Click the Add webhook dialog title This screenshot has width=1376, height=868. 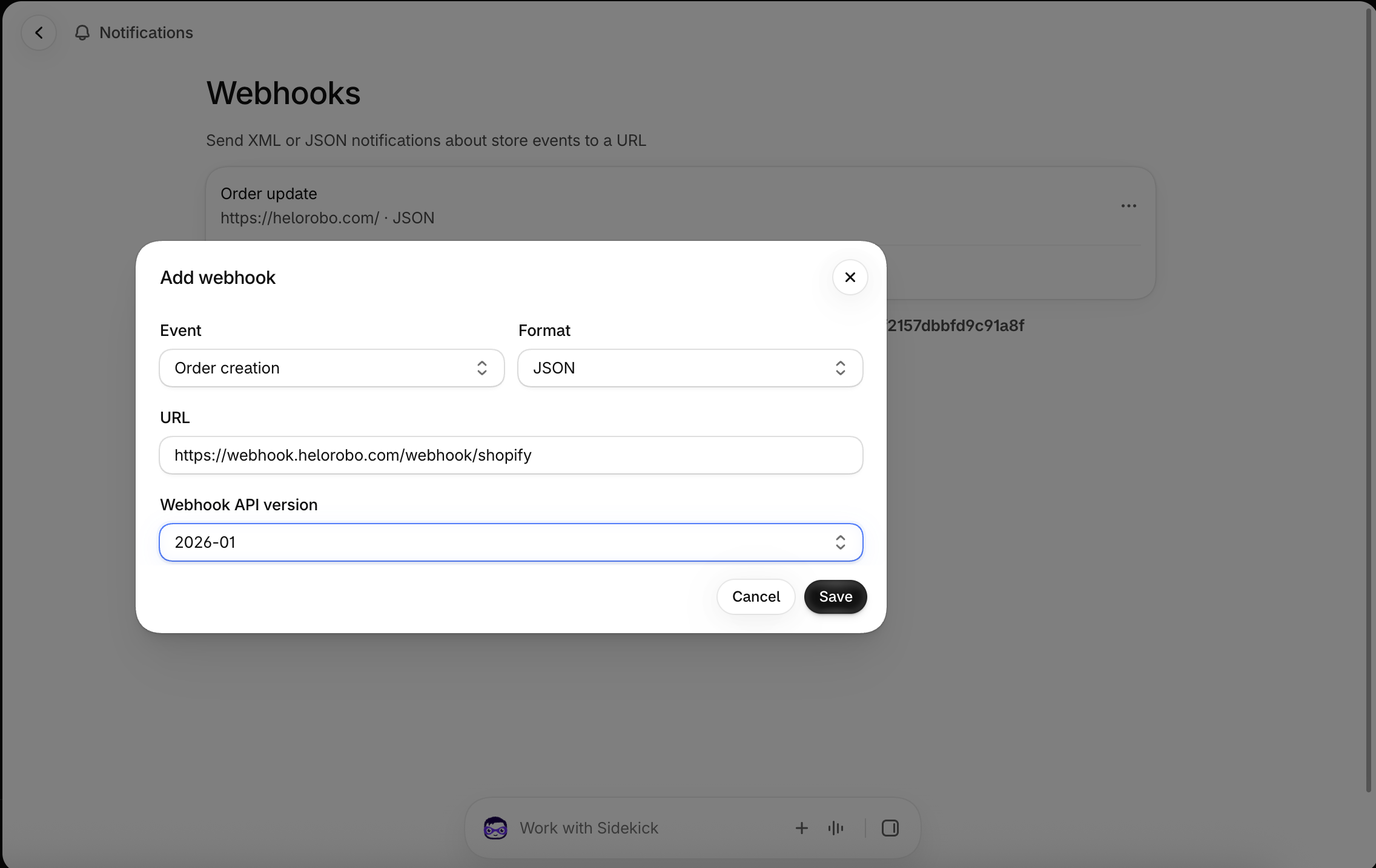click(218, 277)
